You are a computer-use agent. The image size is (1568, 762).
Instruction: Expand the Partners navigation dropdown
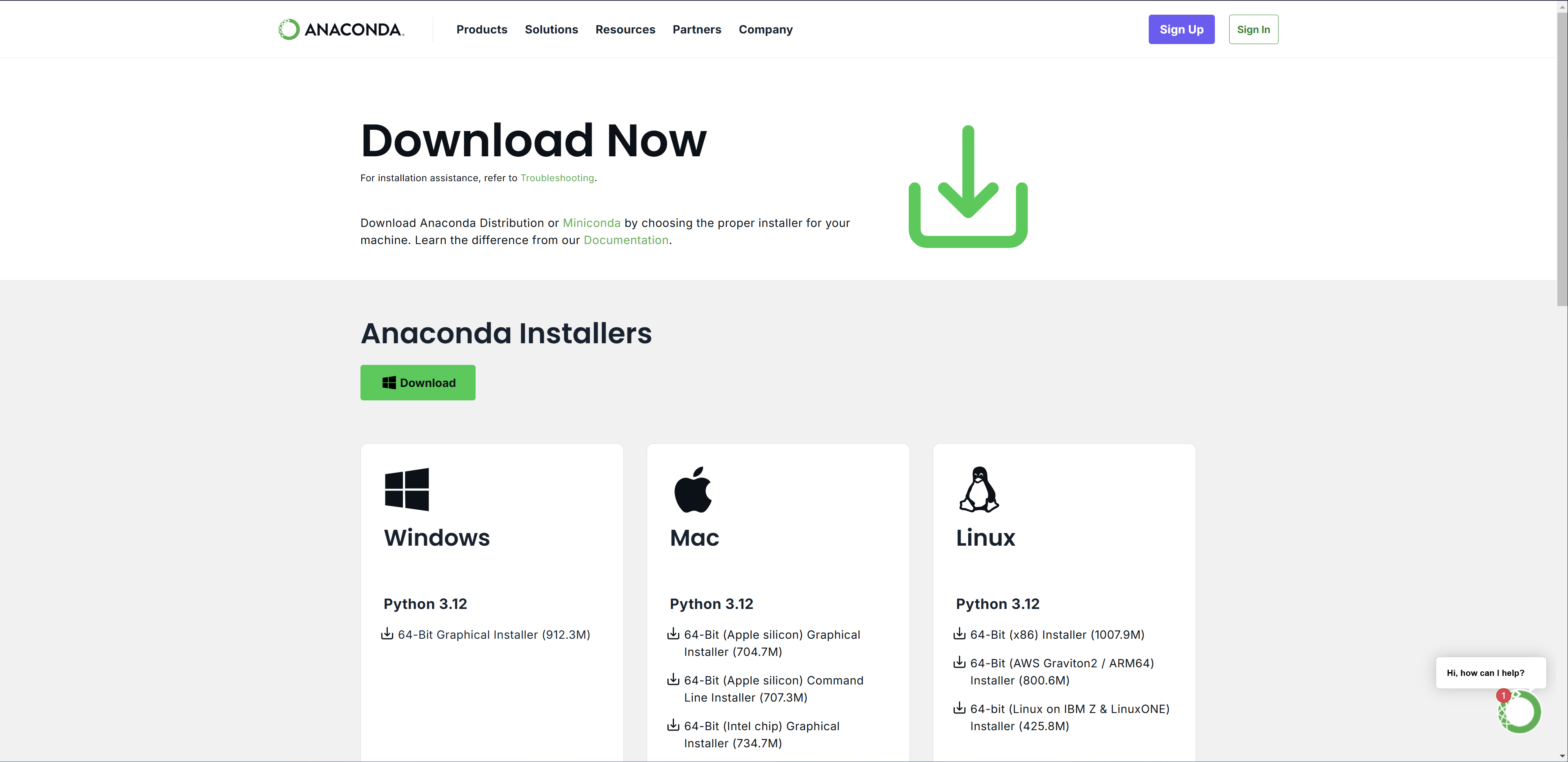click(697, 29)
